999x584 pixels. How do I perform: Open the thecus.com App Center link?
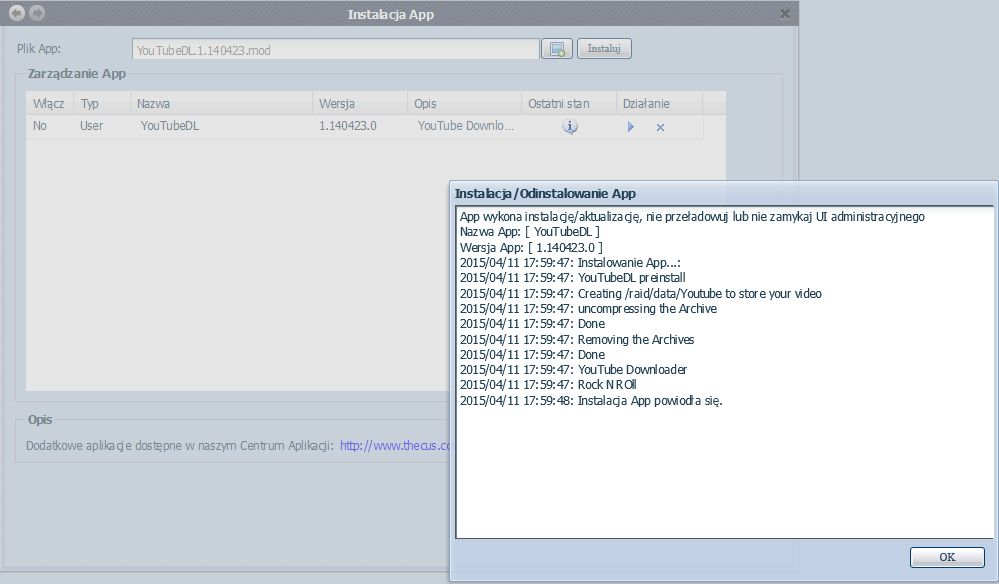coord(394,446)
